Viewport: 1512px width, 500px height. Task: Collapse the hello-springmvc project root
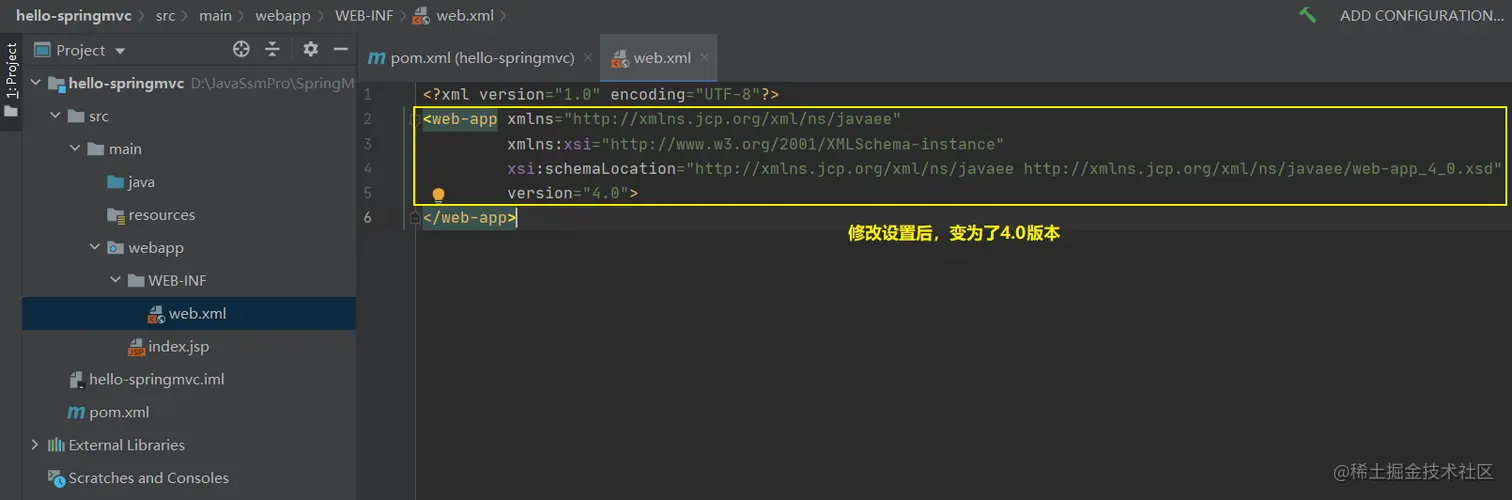[x=36, y=84]
